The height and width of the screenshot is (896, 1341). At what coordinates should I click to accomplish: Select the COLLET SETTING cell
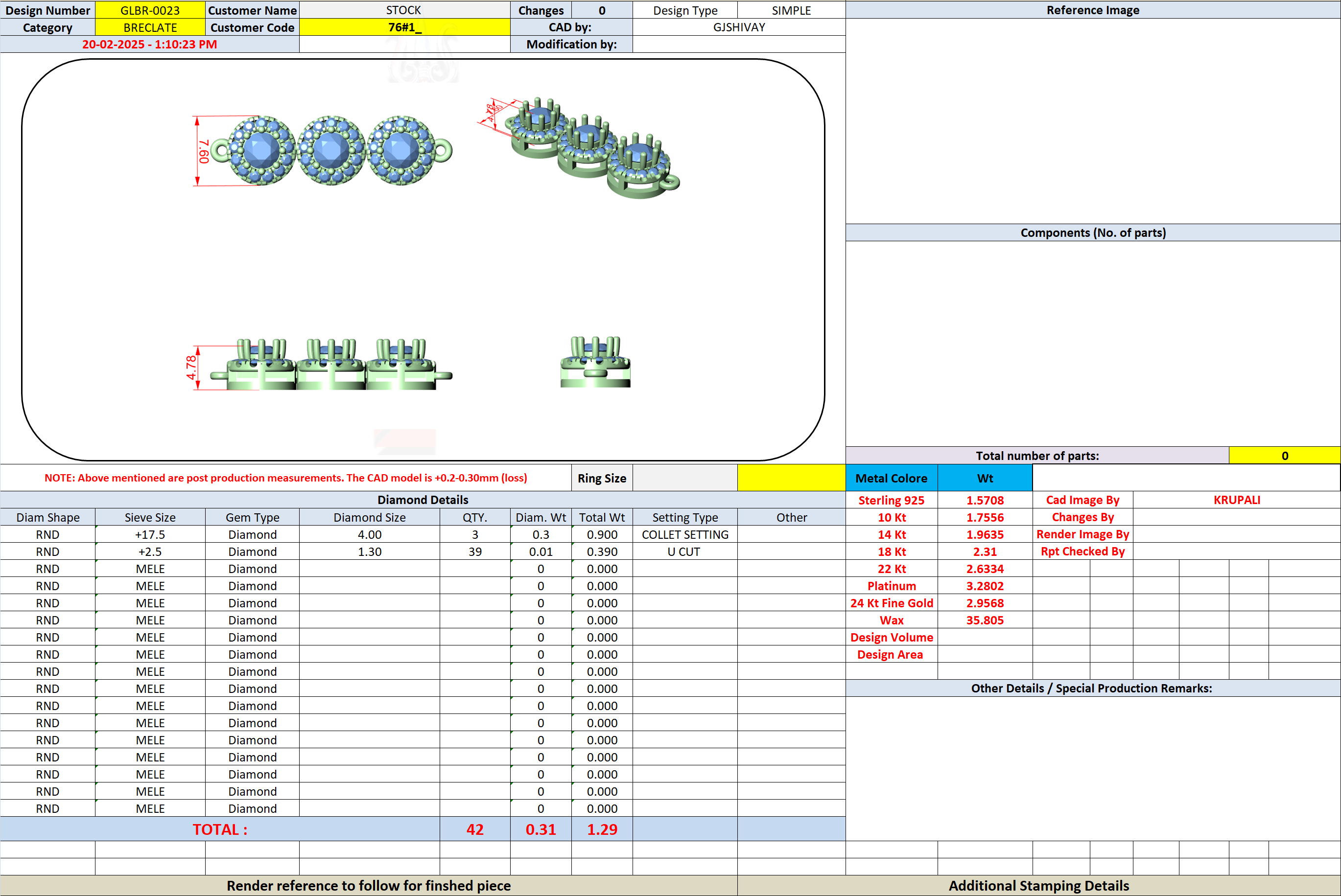685,534
